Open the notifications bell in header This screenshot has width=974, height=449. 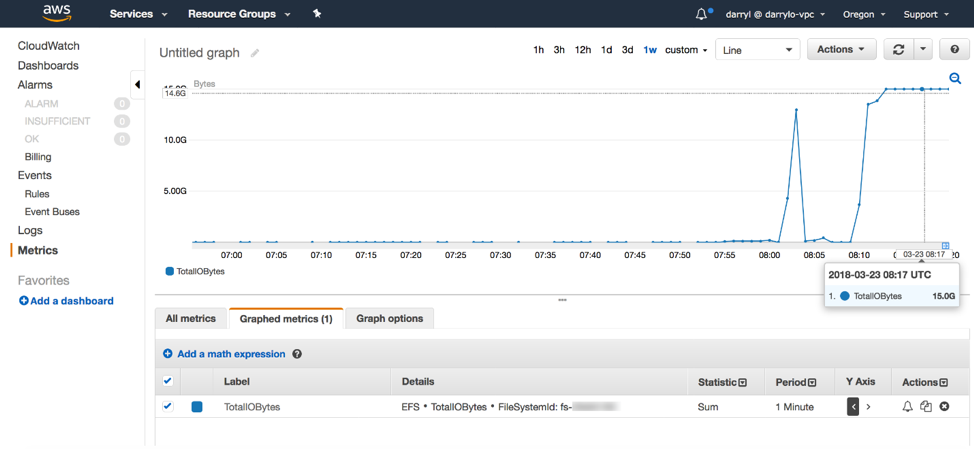[x=701, y=14]
